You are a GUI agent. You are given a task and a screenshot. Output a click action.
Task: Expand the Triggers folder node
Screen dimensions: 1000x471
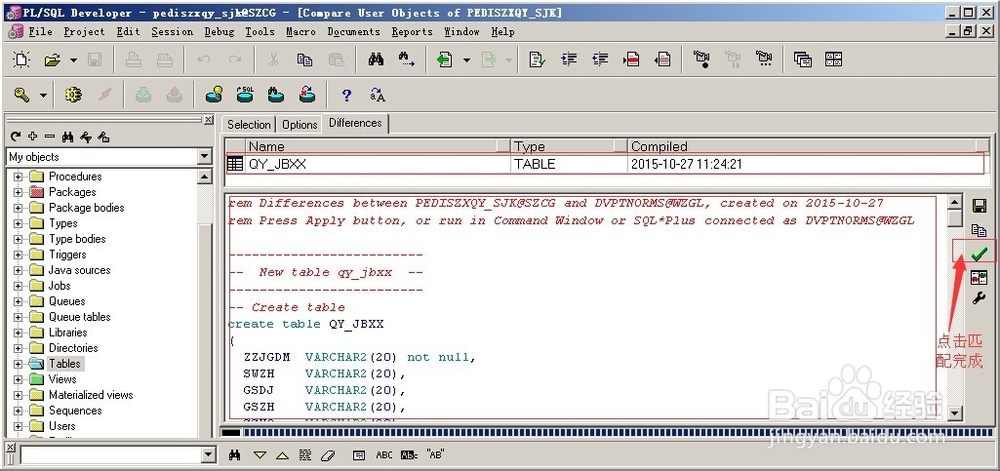click(x=18, y=254)
